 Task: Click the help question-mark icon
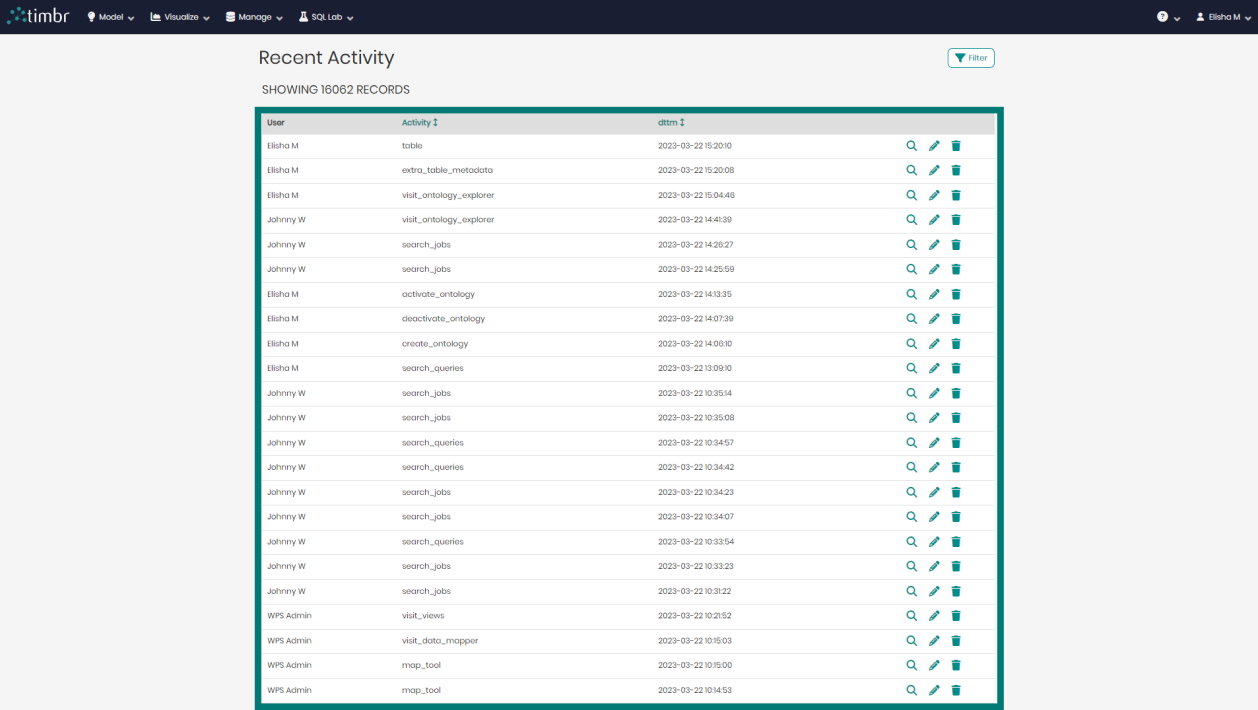(1161, 16)
